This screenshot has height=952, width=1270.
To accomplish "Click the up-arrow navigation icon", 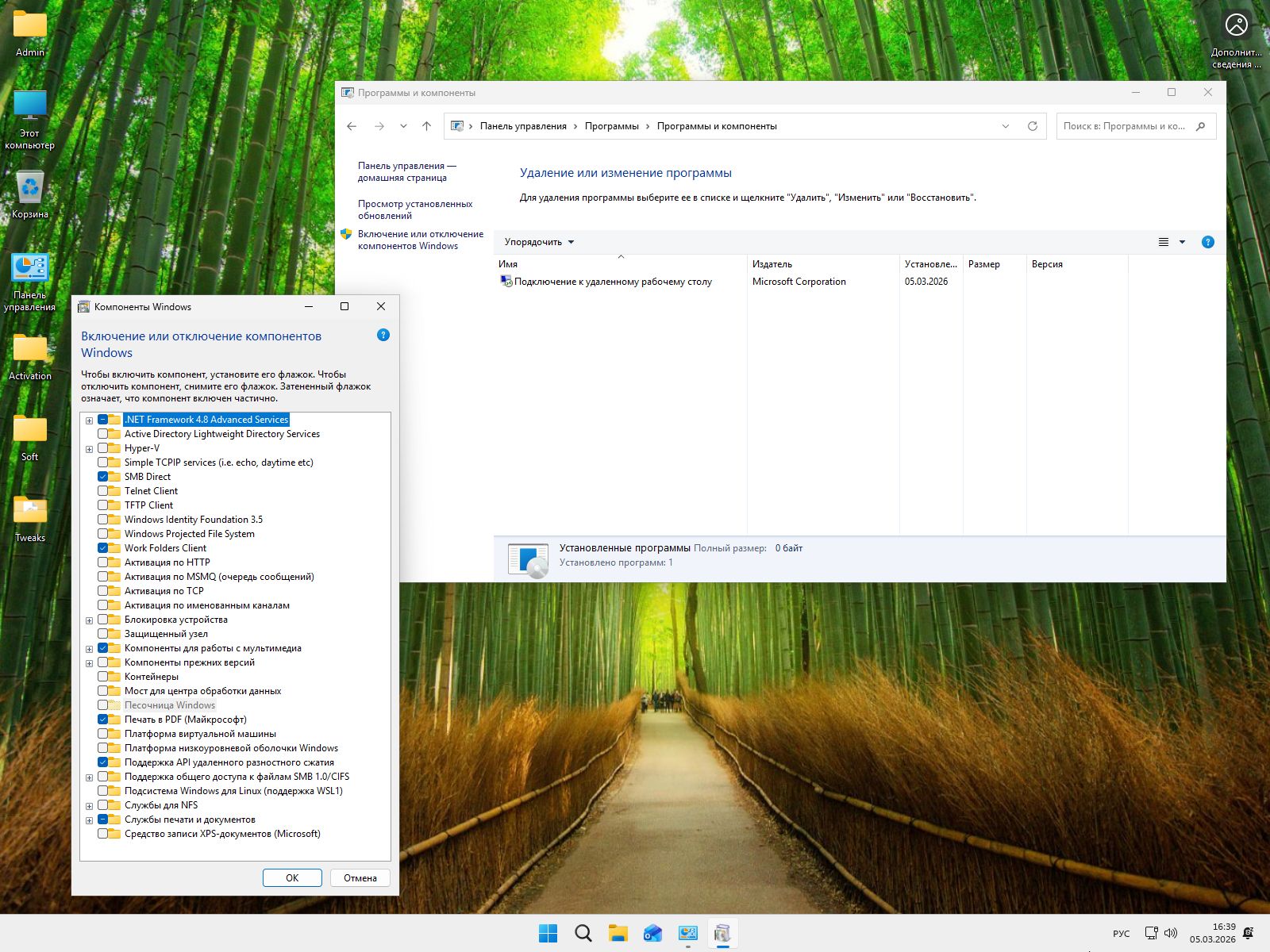I will (x=426, y=126).
